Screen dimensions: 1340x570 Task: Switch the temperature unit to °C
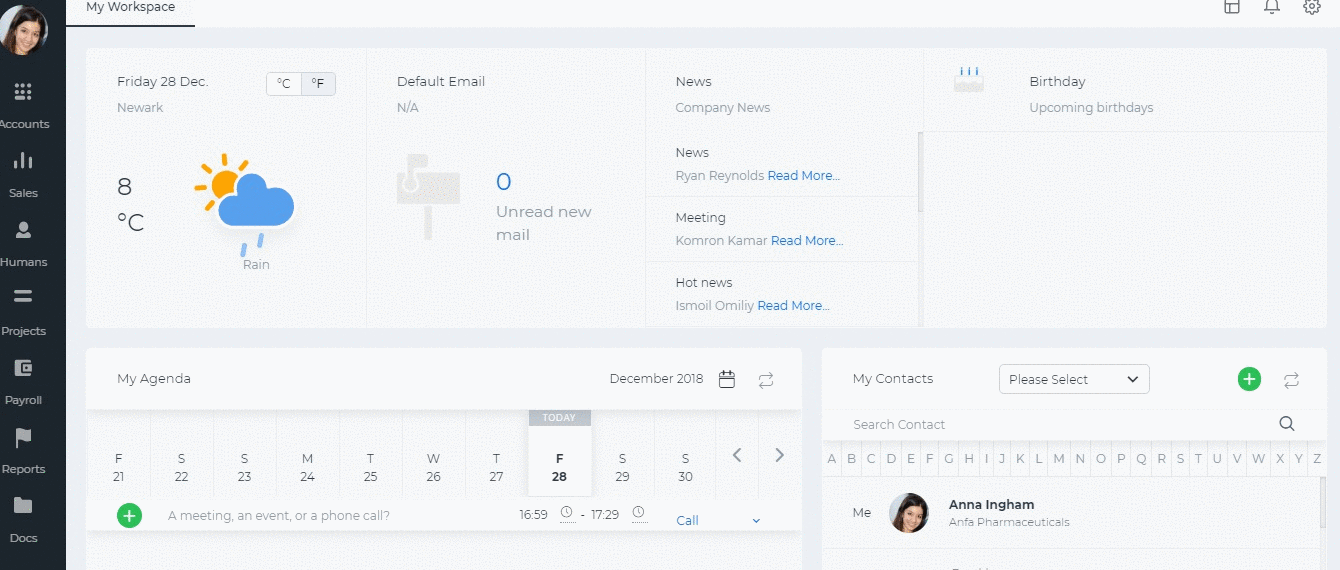(284, 84)
